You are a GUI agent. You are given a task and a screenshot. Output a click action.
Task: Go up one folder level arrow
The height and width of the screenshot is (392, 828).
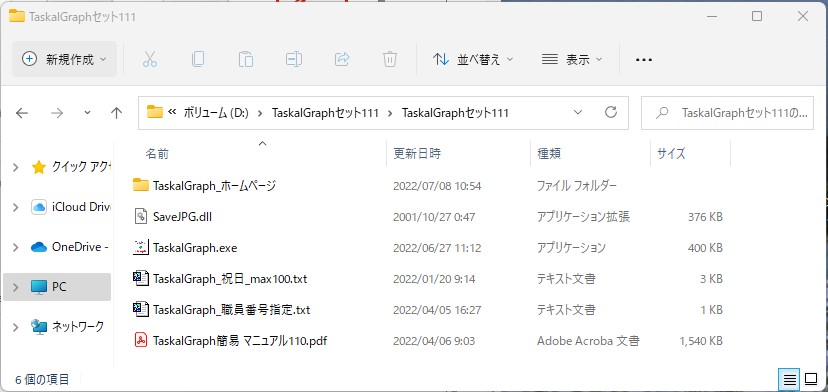116,113
